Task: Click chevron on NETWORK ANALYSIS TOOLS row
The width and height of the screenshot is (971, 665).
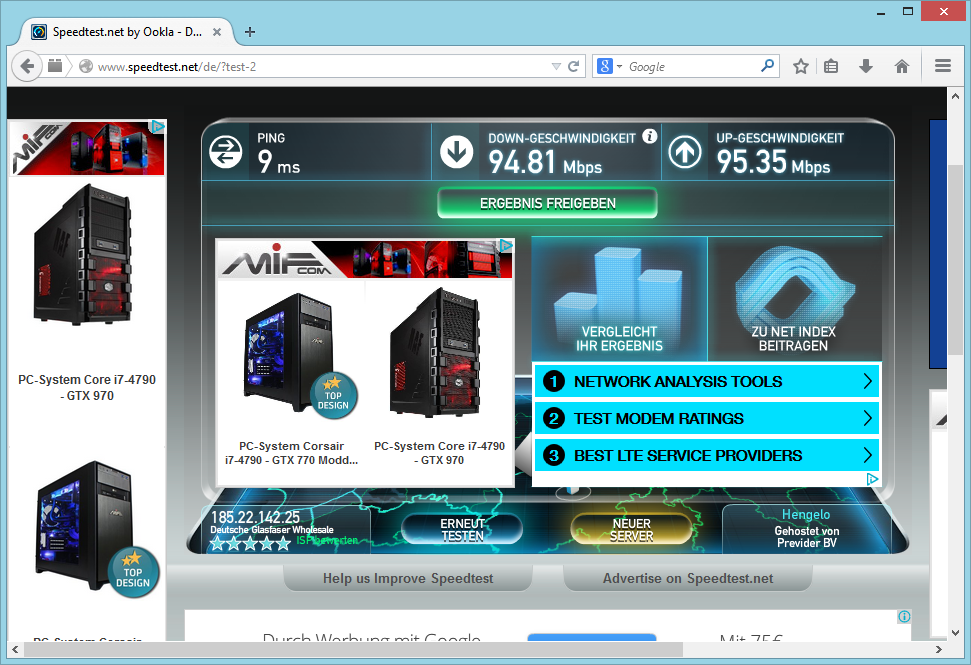Action: click(868, 381)
